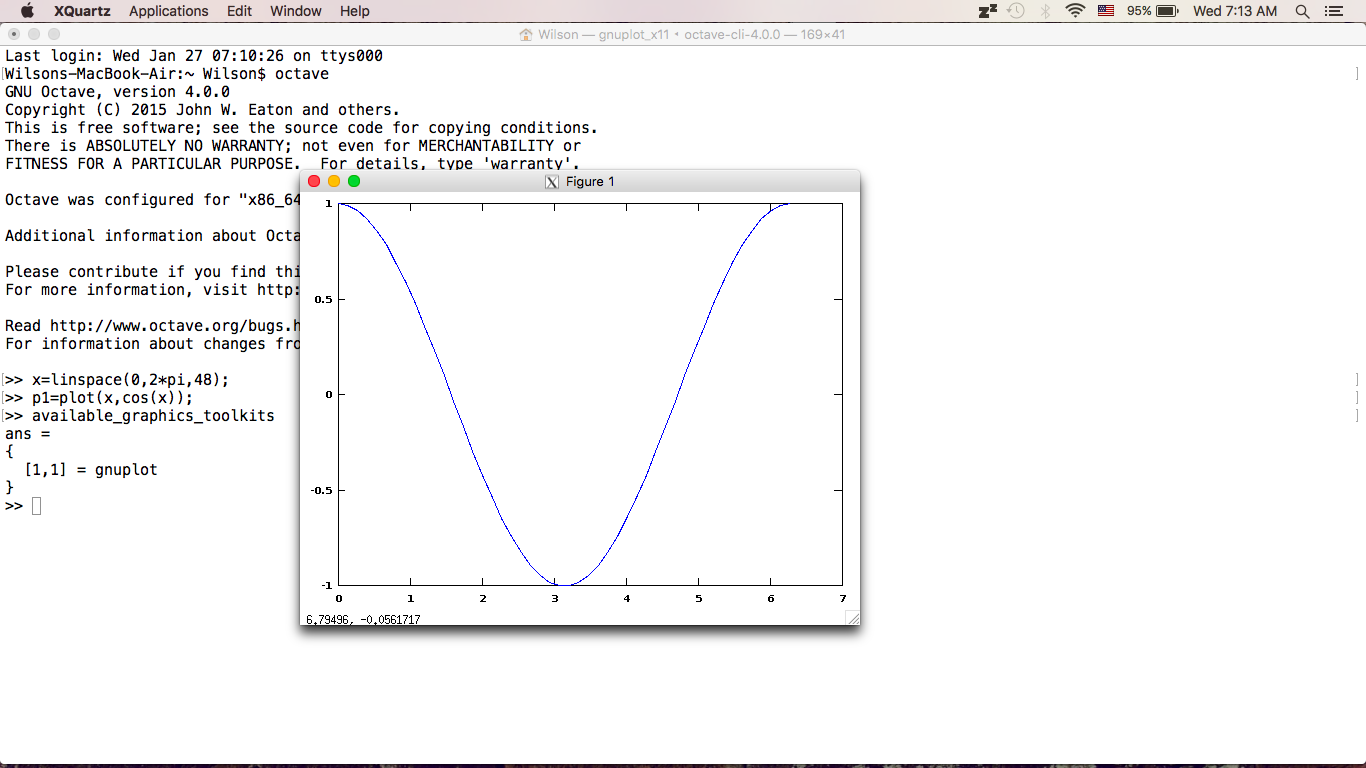
Task: Minimize the Figure 1 window
Action: (334, 181)
